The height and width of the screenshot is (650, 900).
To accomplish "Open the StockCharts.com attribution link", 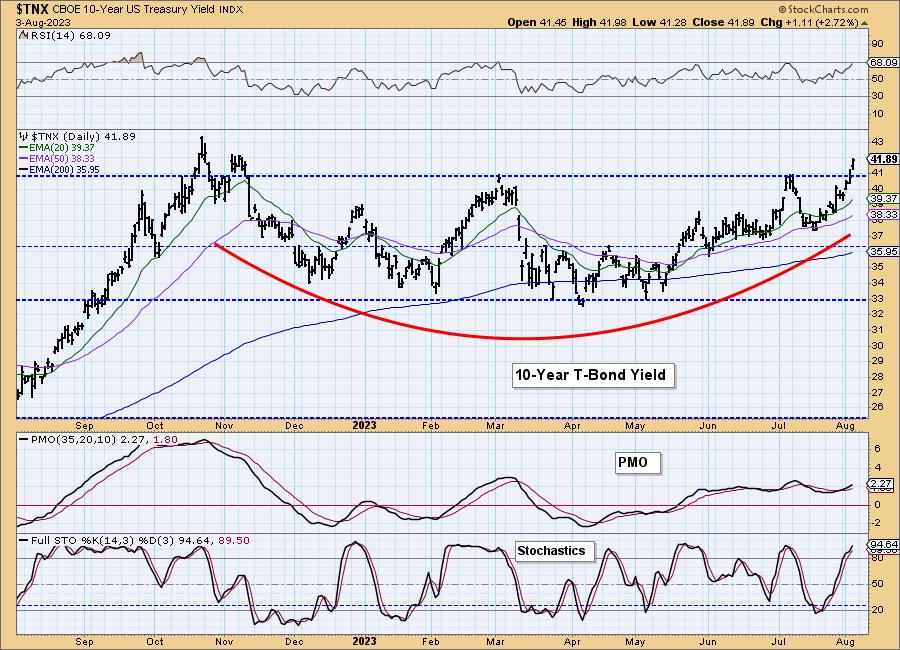I will (823, 9).
